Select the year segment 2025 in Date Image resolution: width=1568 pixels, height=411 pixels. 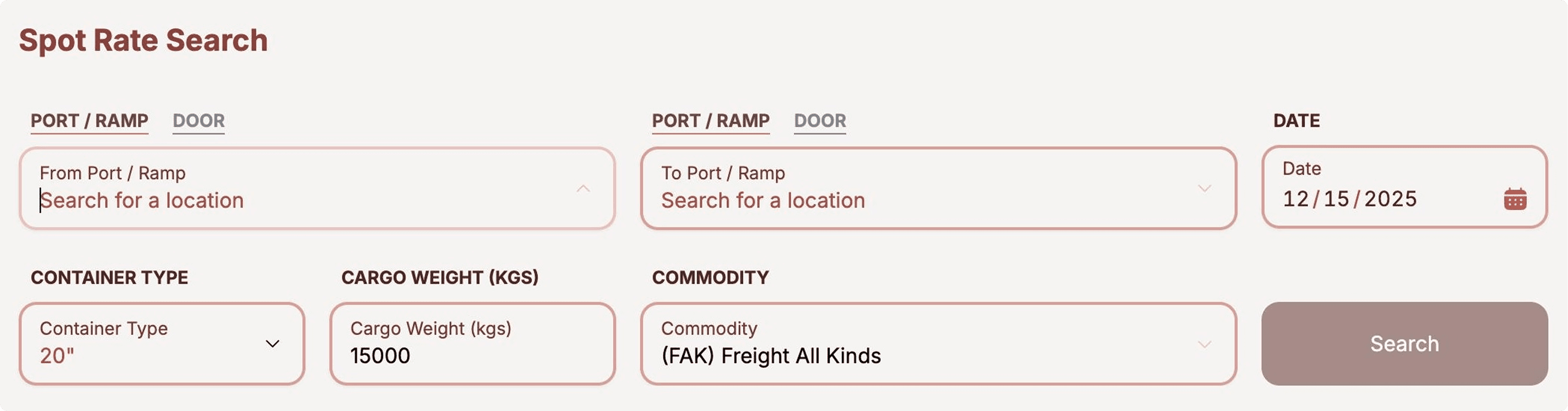pyautogui.click(x=1390, y=199)
